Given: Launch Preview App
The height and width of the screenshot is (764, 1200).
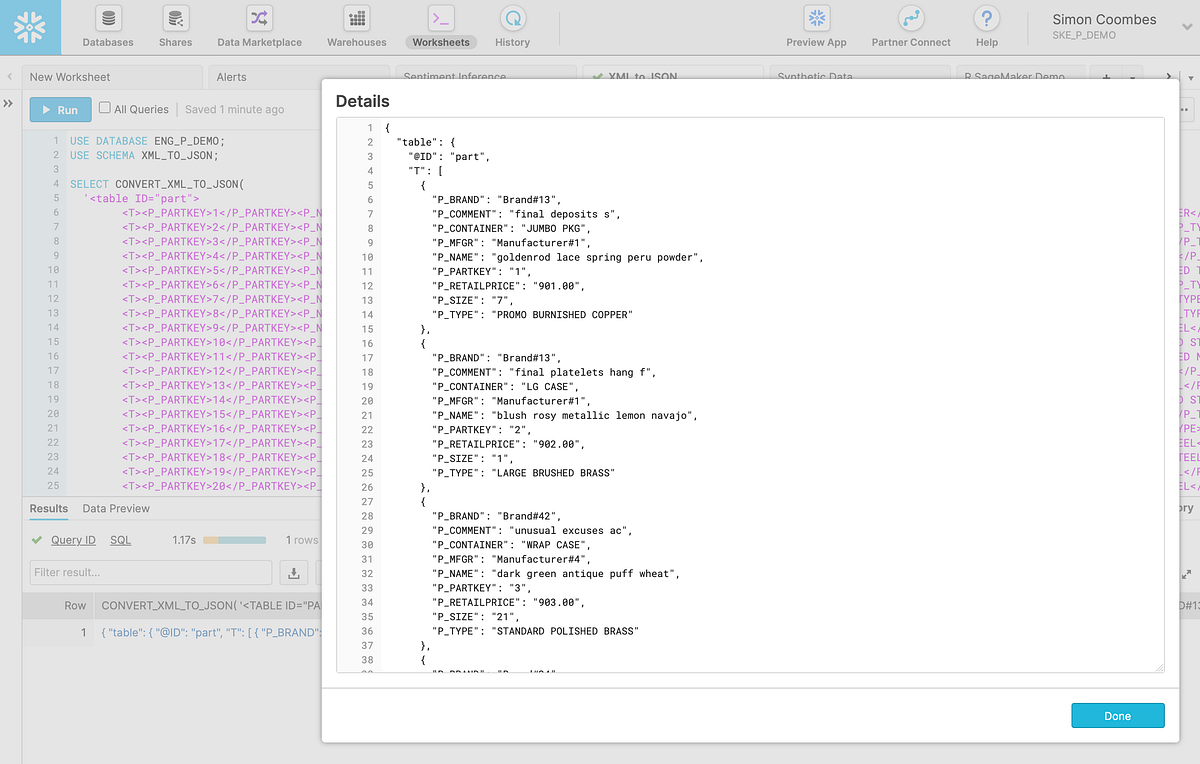Looking at the screenshot, I should pyautogui.click(x=817, y=26).
